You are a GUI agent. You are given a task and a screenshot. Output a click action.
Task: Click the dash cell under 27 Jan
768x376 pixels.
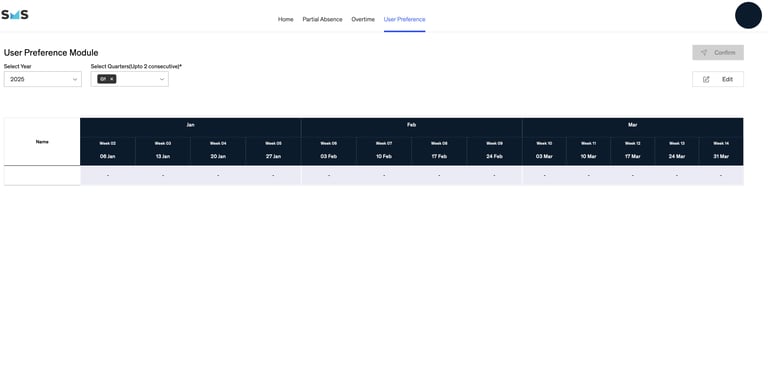(x=273, y=176)
